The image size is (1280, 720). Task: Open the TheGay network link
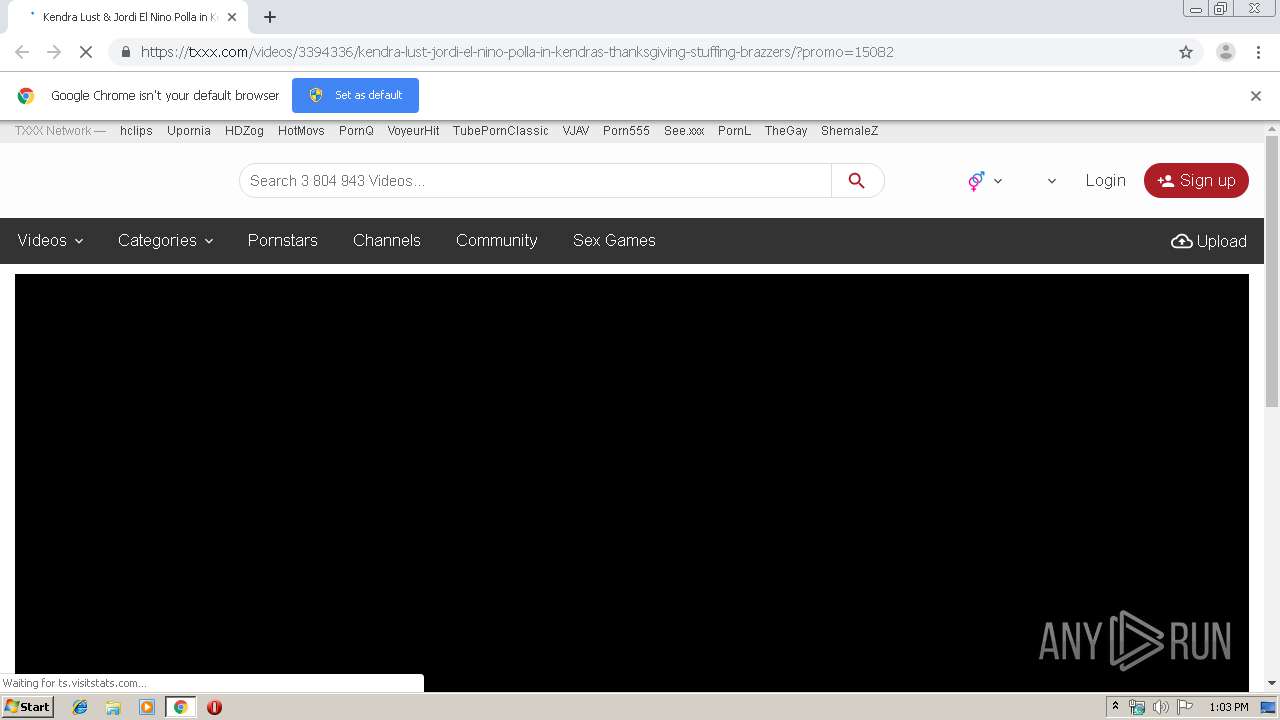click(x=786, y=131)
